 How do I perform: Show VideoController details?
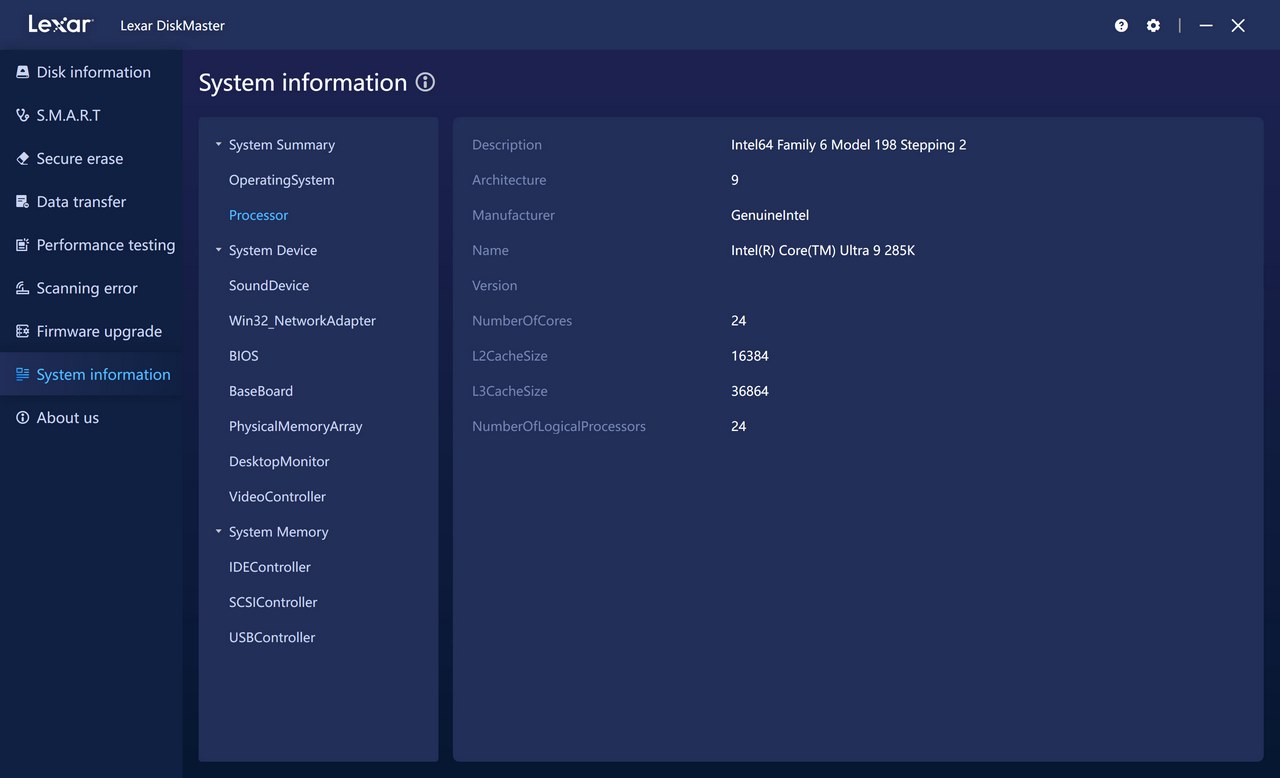click(x=277, y=497)
